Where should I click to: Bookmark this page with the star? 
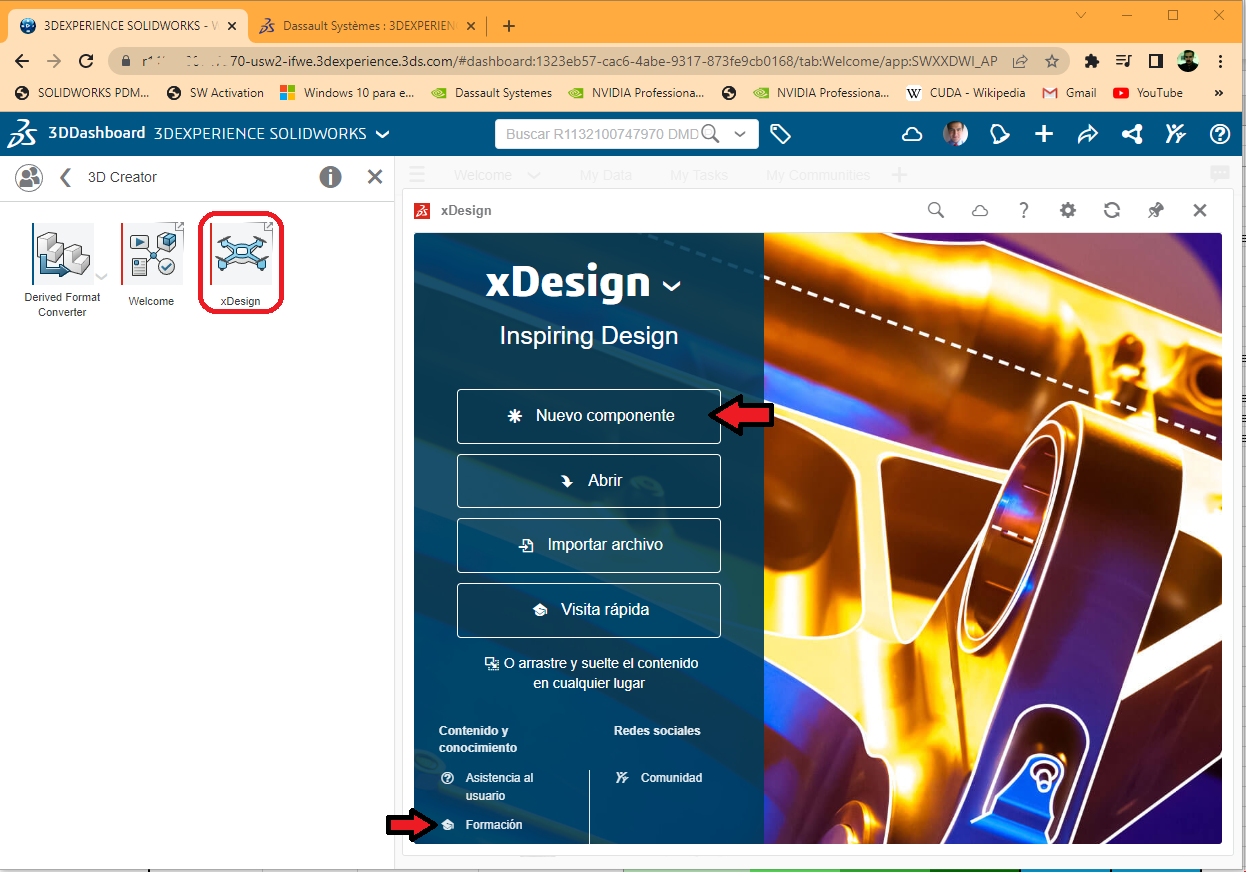pos(1052,61)
